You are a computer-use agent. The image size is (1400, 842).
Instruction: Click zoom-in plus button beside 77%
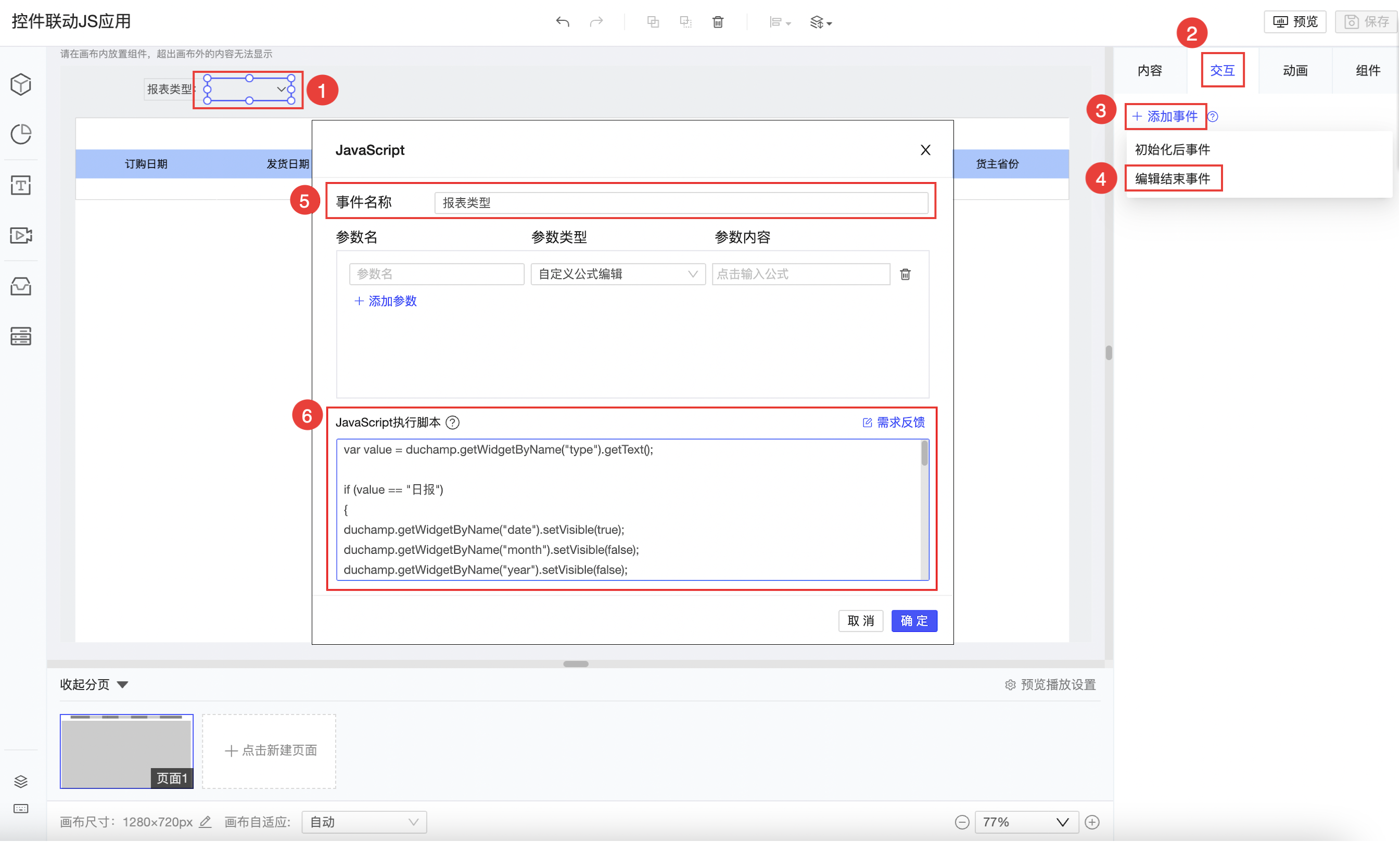(1091, 822)
